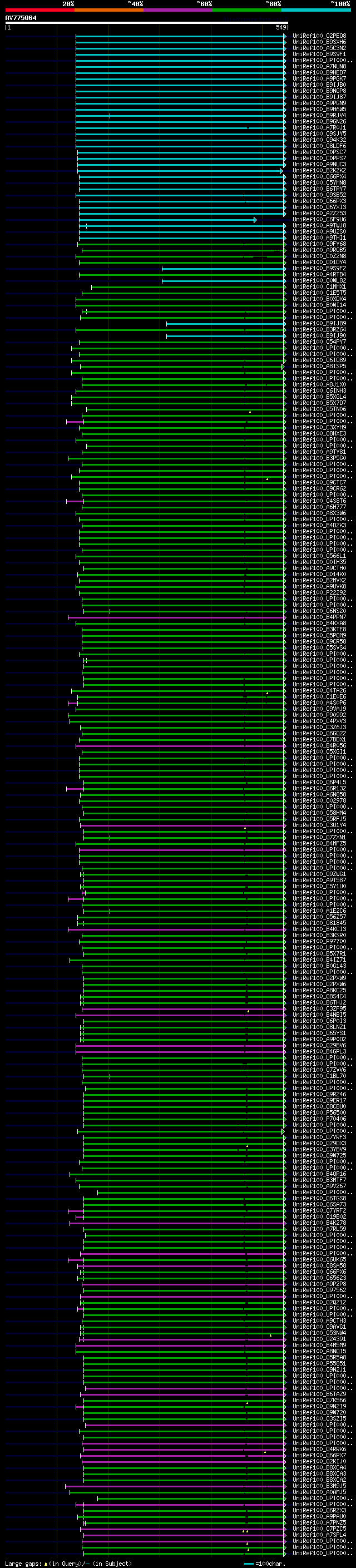Viewport: 356px width, 1568px height.
Task: Click hit label UniRef100_Q6UK65
Action: (x=319, y=1260)
